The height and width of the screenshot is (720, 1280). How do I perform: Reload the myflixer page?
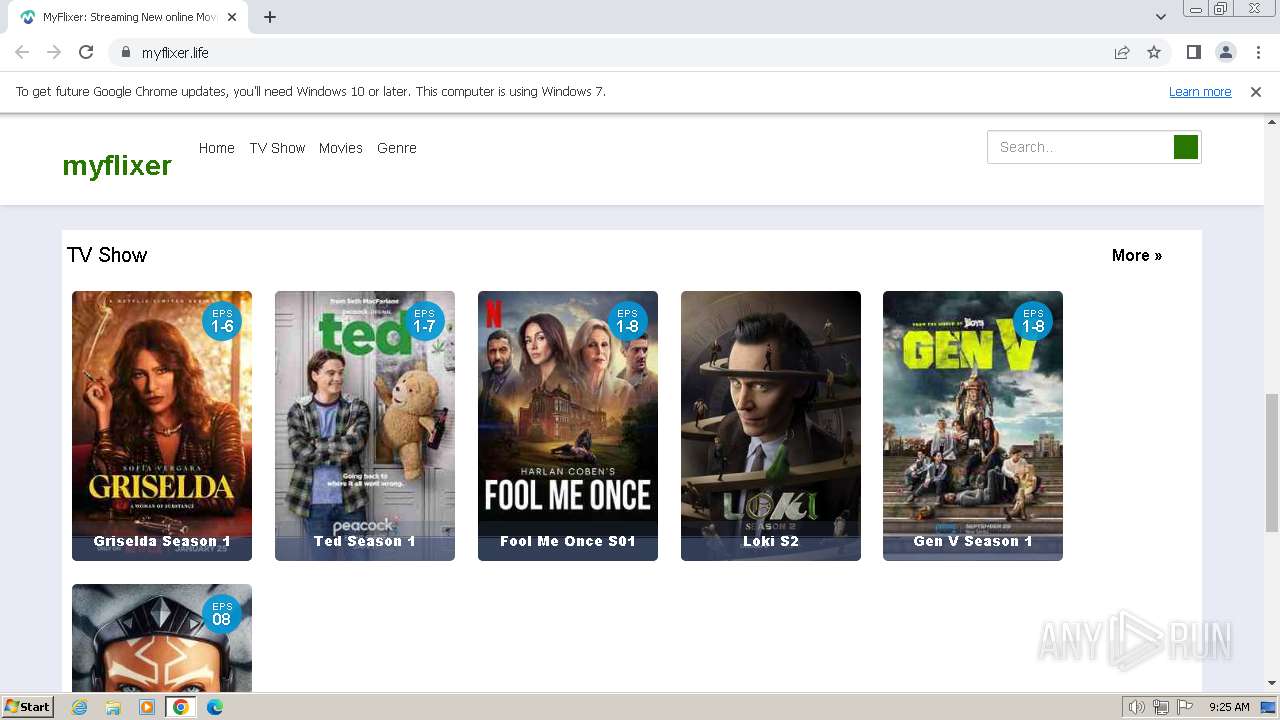(x=86, y=52)
